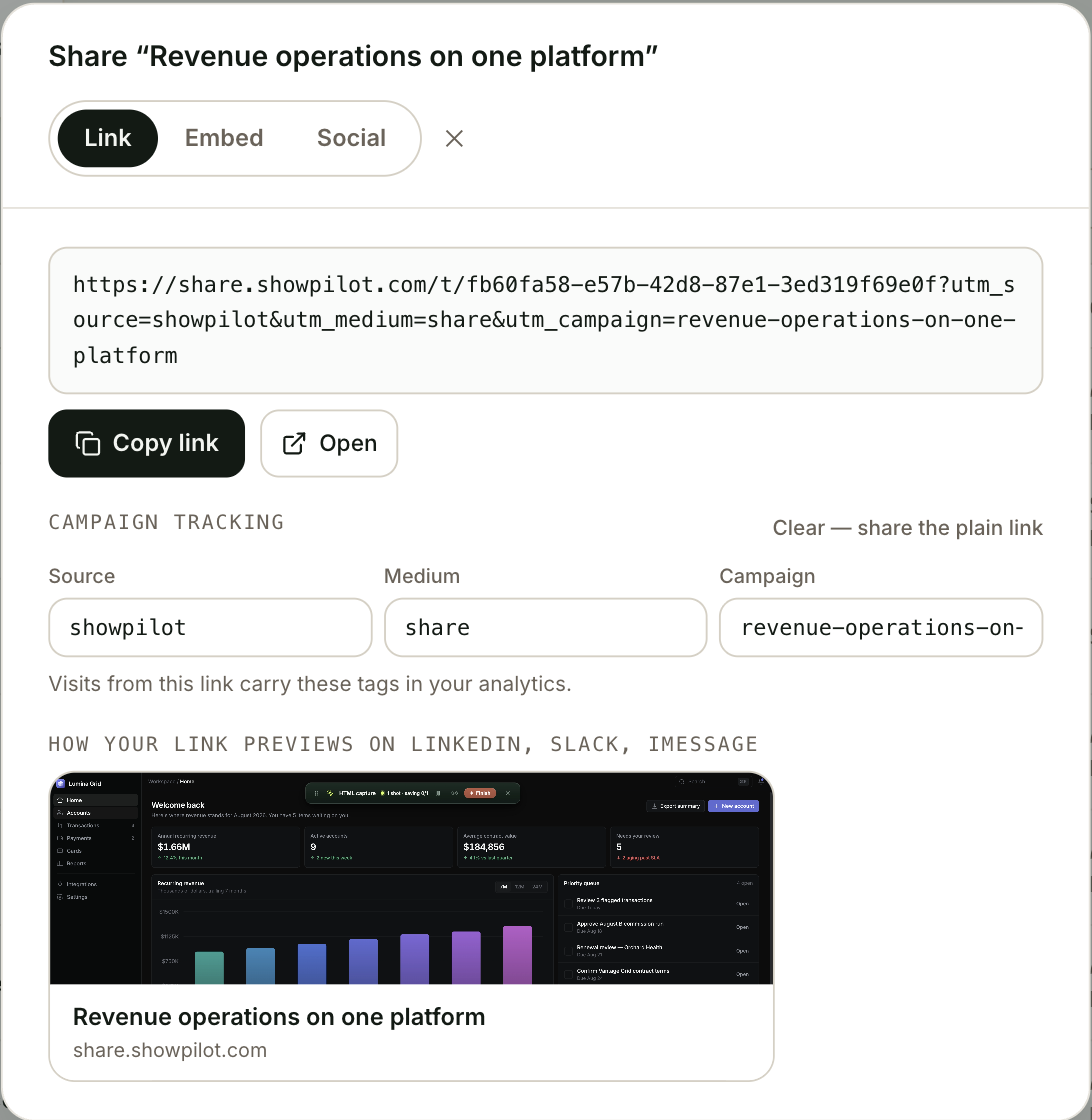Click Clear — share the plain link
Screen dimensions: 1092x1120
pos(908,528)
